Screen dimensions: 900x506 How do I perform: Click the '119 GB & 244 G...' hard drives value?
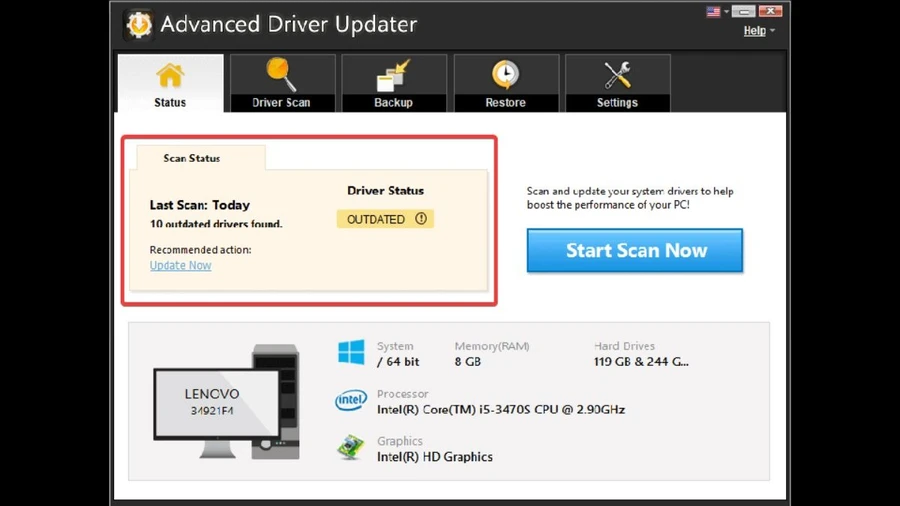click(x=641, y=362)
